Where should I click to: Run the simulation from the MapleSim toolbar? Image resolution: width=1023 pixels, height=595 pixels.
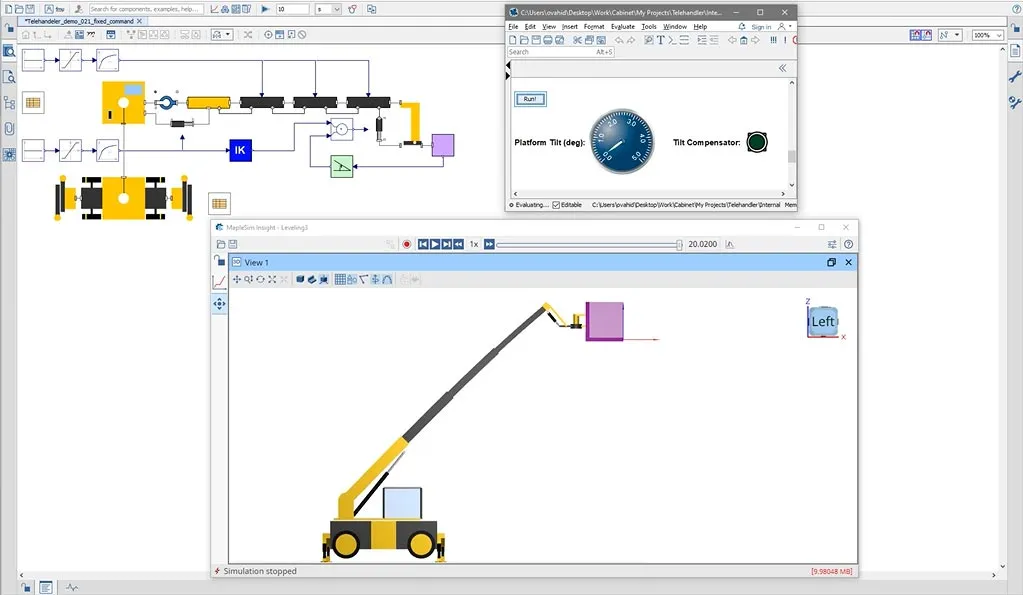265,10
